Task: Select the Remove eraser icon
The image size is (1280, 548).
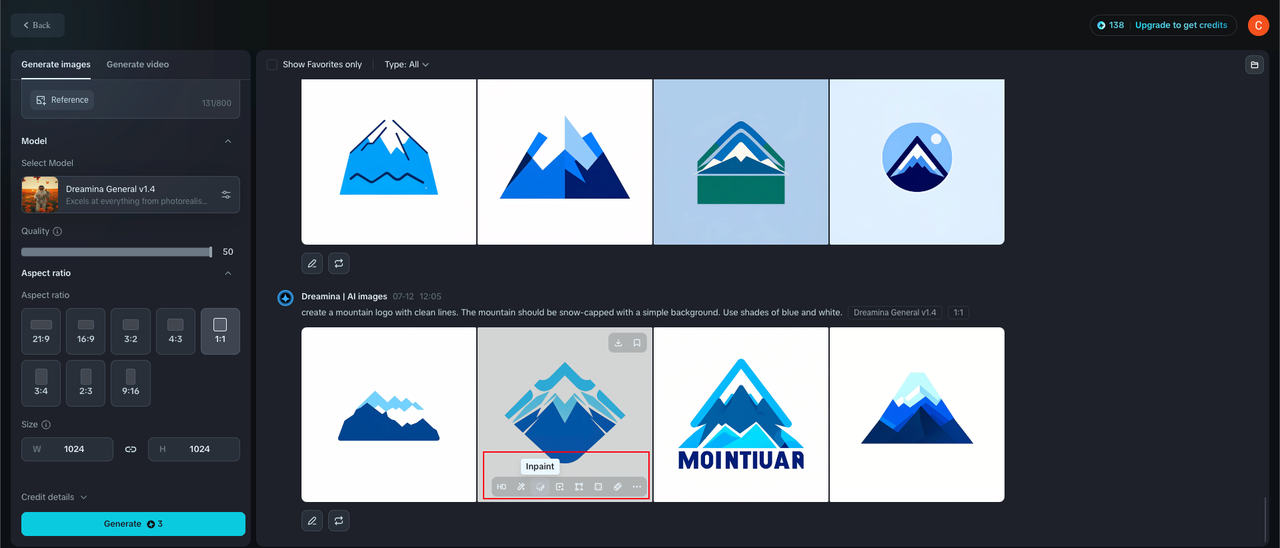Action: 617,487
